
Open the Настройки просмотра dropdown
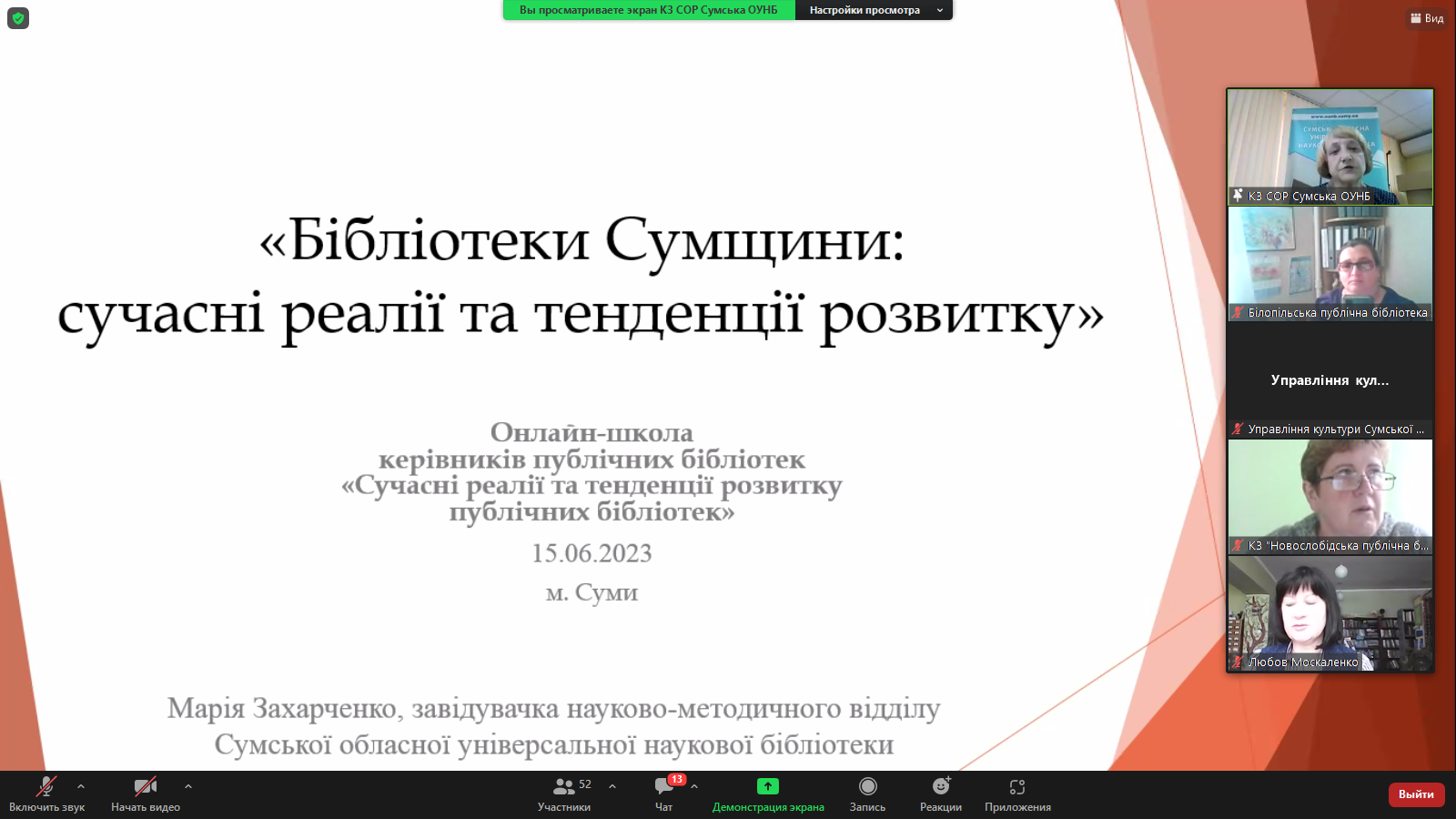874,10
